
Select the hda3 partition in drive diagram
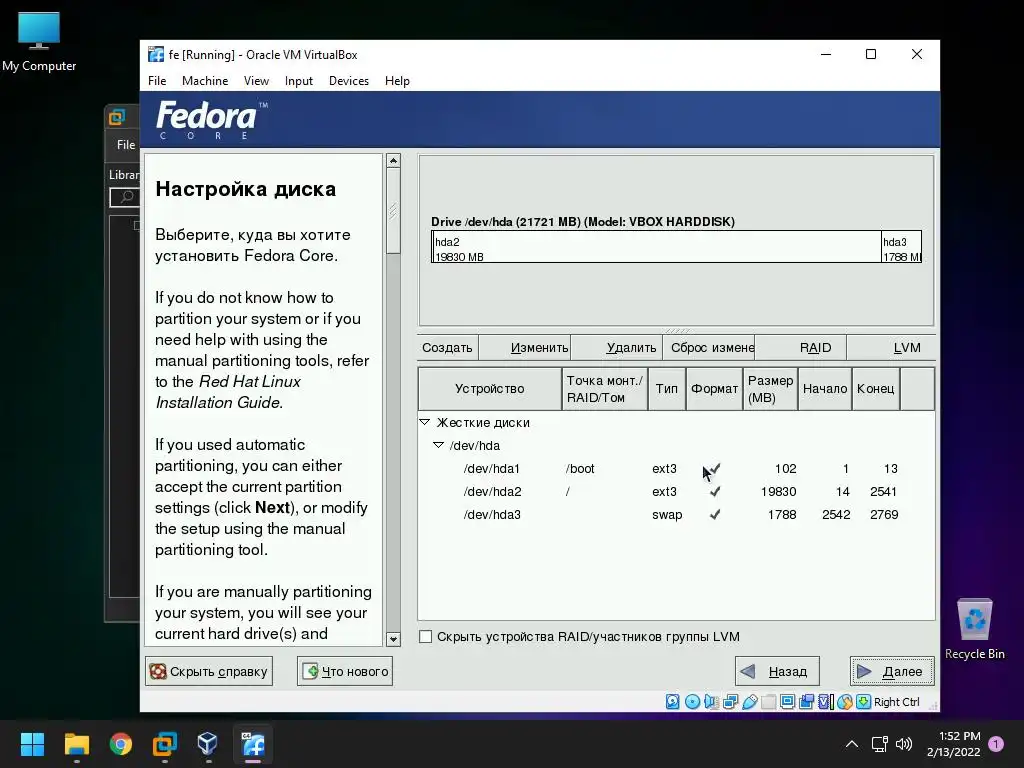(x=901, y=247)
